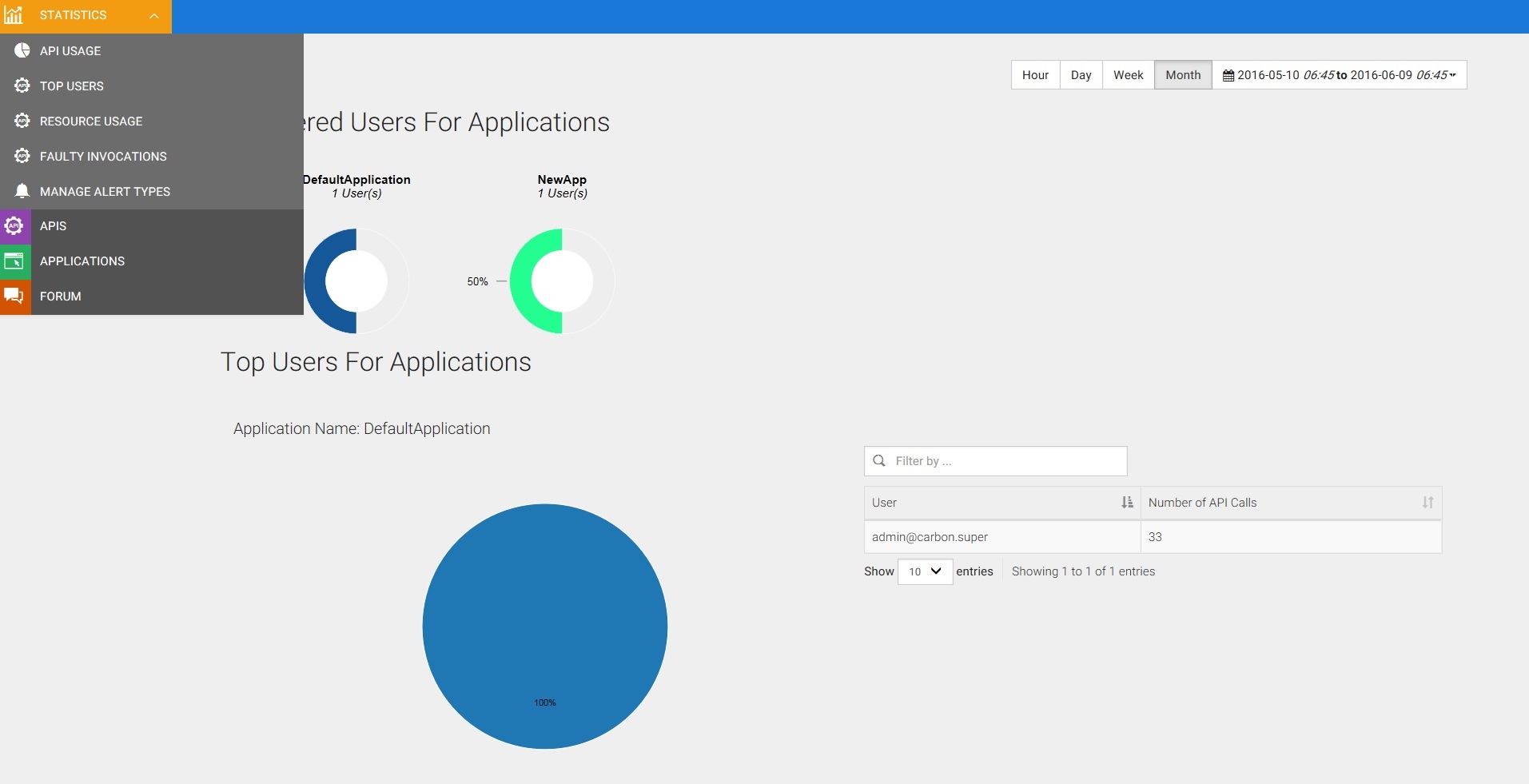This screenshot has width=1529, height=784.
Task: Click the Faulty Invocations gear icon
Action: point(22,156)
